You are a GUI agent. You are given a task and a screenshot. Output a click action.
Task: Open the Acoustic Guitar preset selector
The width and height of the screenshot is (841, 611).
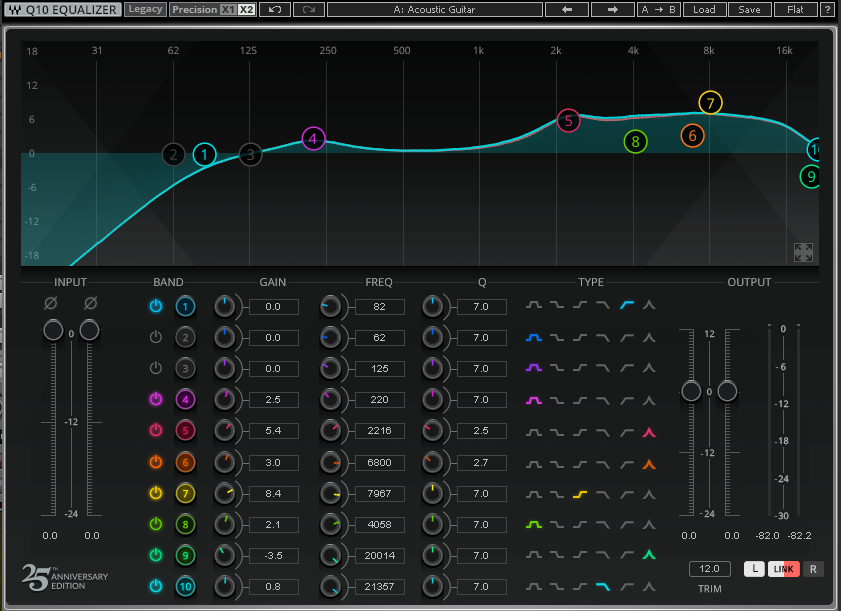435,10
